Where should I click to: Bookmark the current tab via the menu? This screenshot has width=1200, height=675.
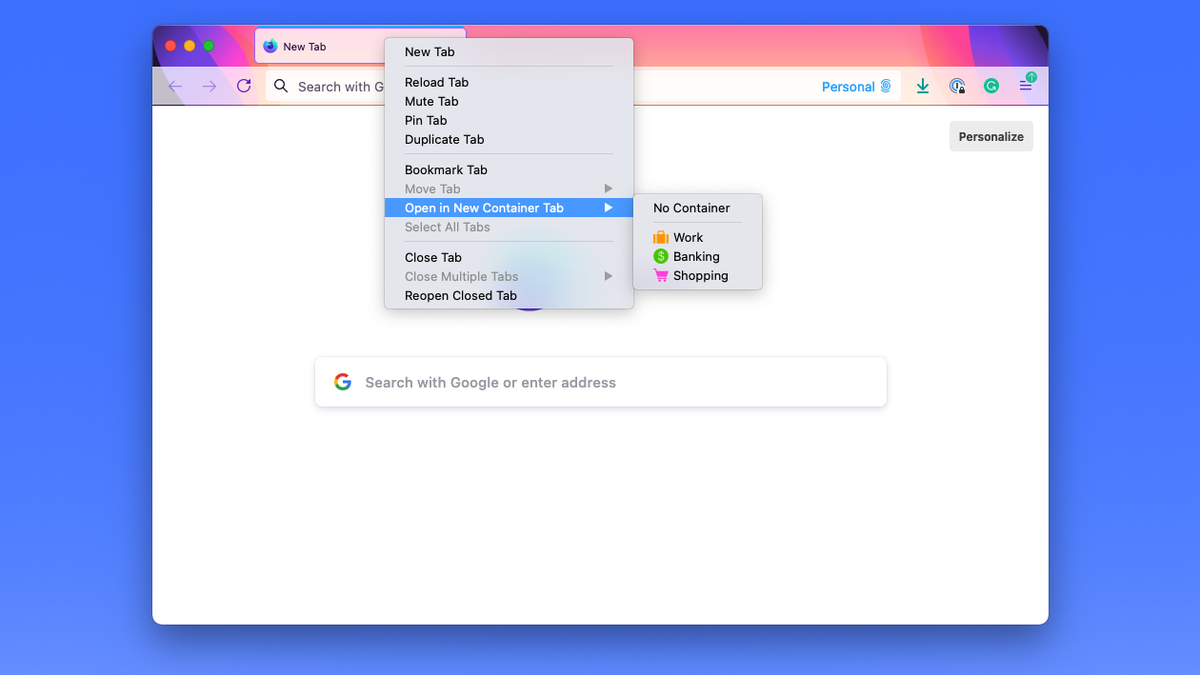pos(446,169)
